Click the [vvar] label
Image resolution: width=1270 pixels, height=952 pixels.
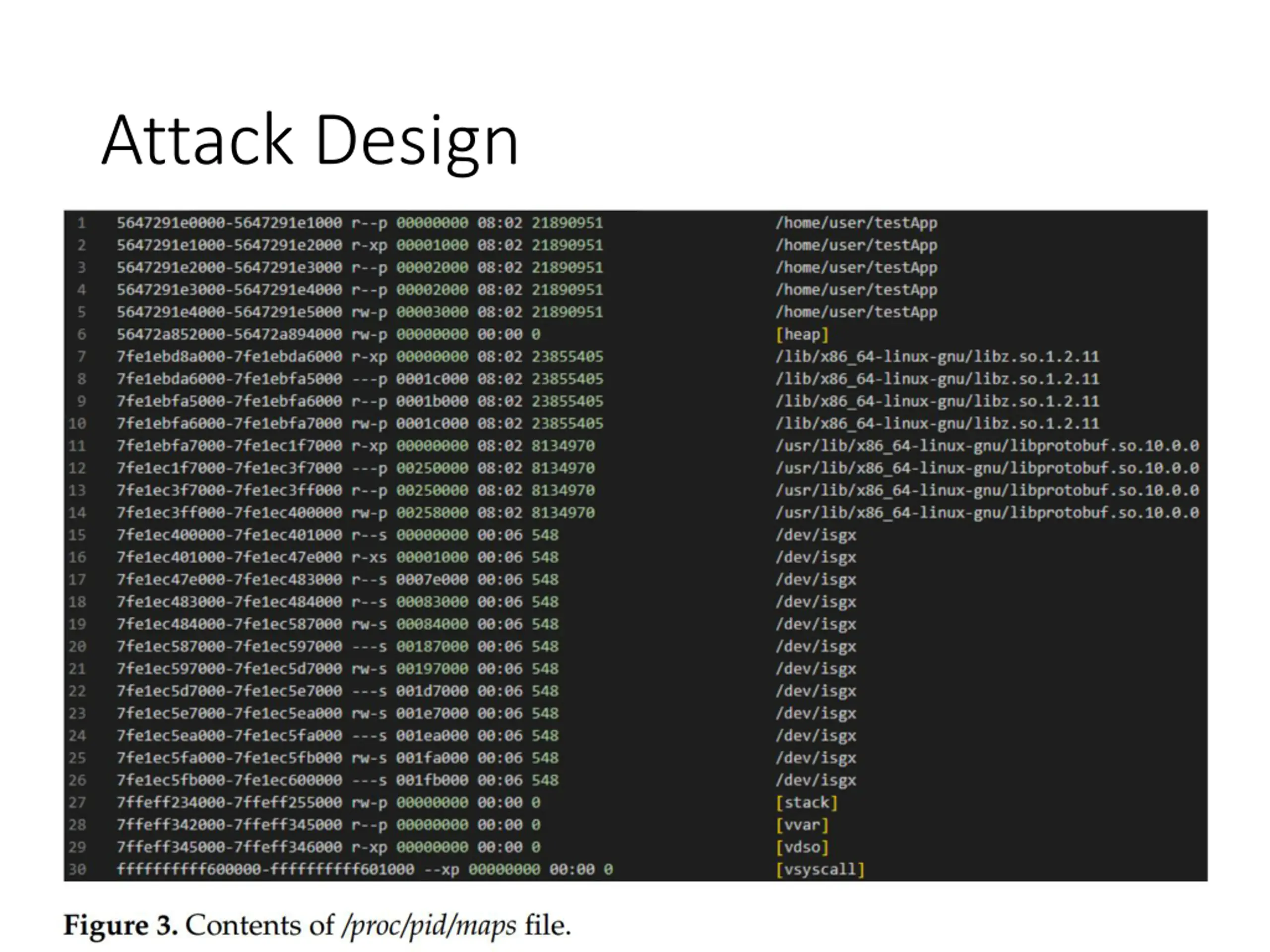(802, 825)
